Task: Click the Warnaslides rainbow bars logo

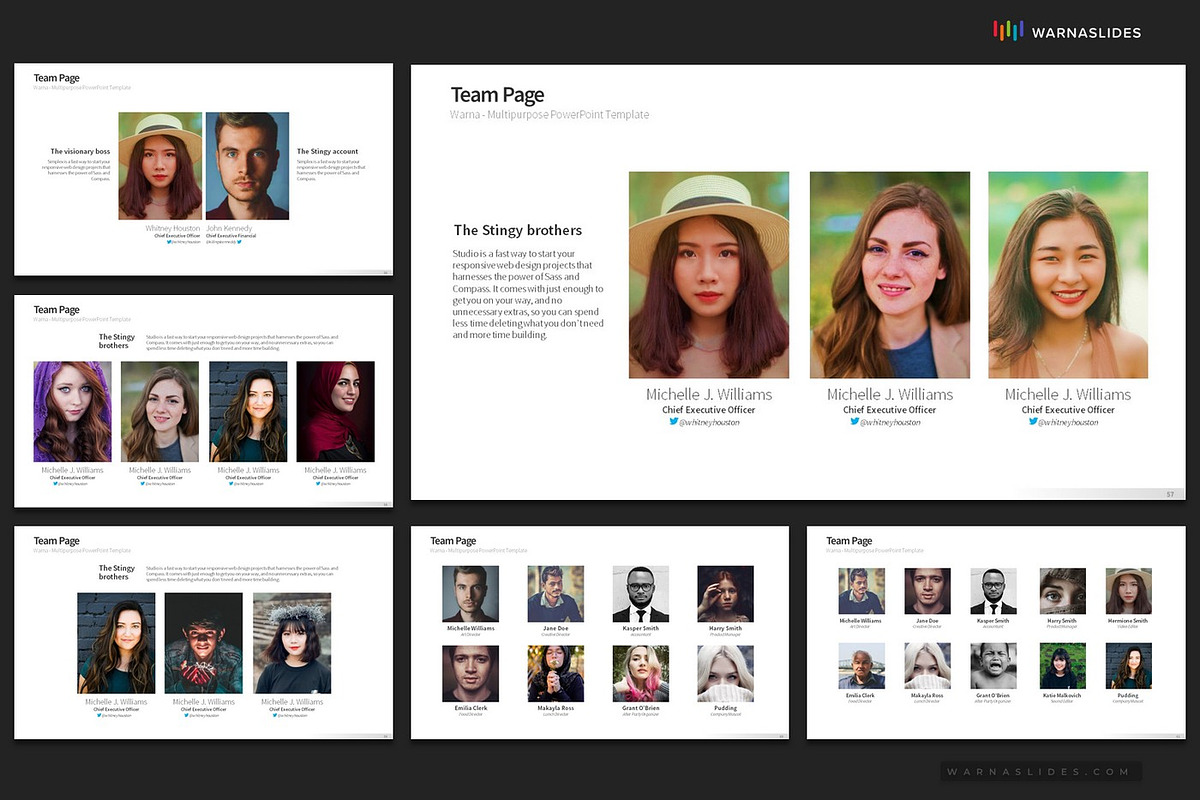Action: [1008, 31]
